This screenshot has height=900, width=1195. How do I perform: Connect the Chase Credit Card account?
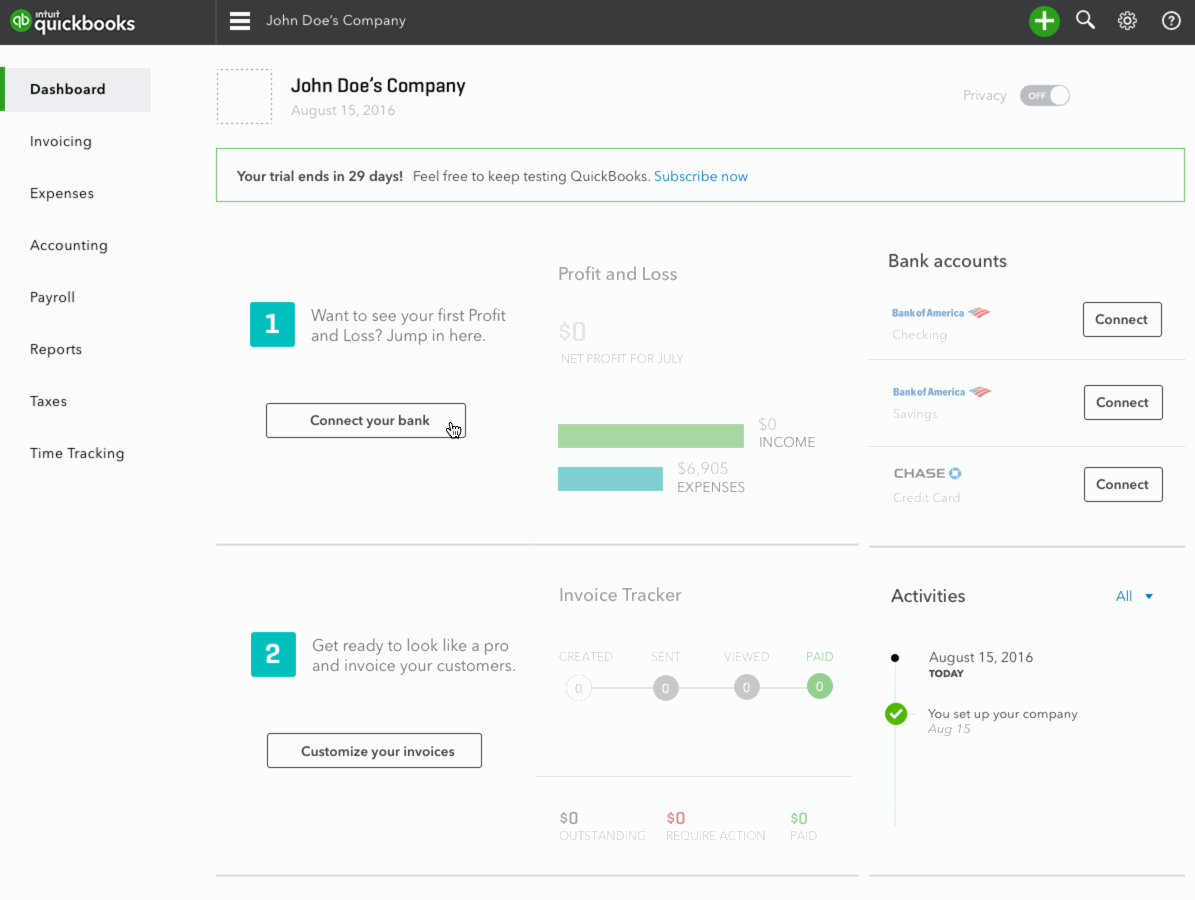[1123, 485]
